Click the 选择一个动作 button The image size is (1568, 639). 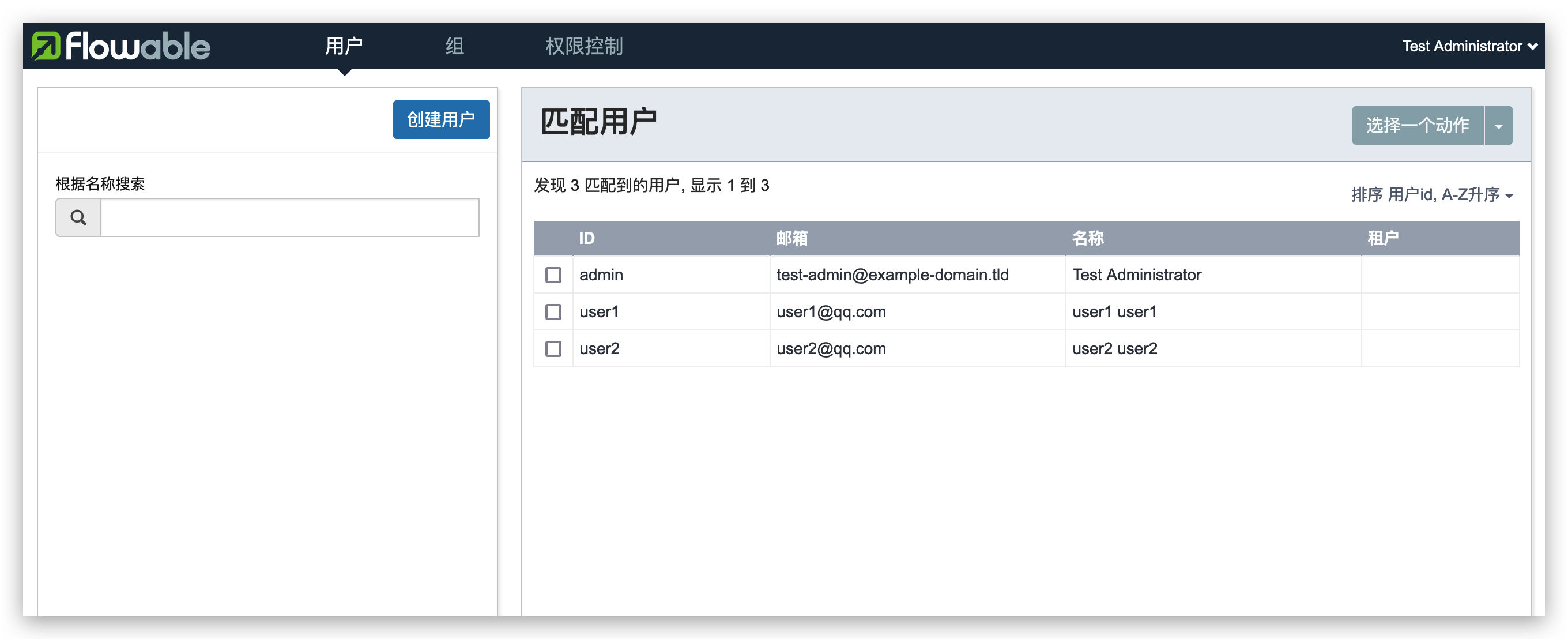pos(1417,126)
